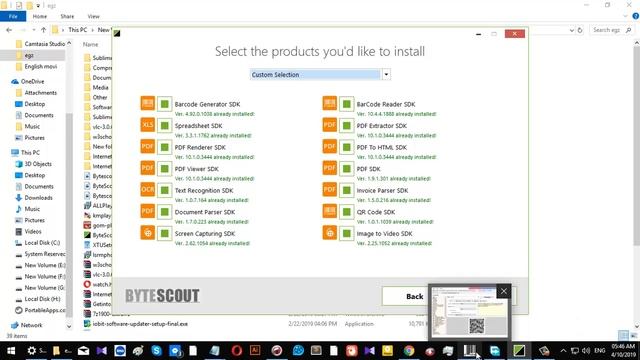Open Explorer help question mark icon
This screenshot has width=640, height=360.
pyautogui.click(x=636, y=16)
